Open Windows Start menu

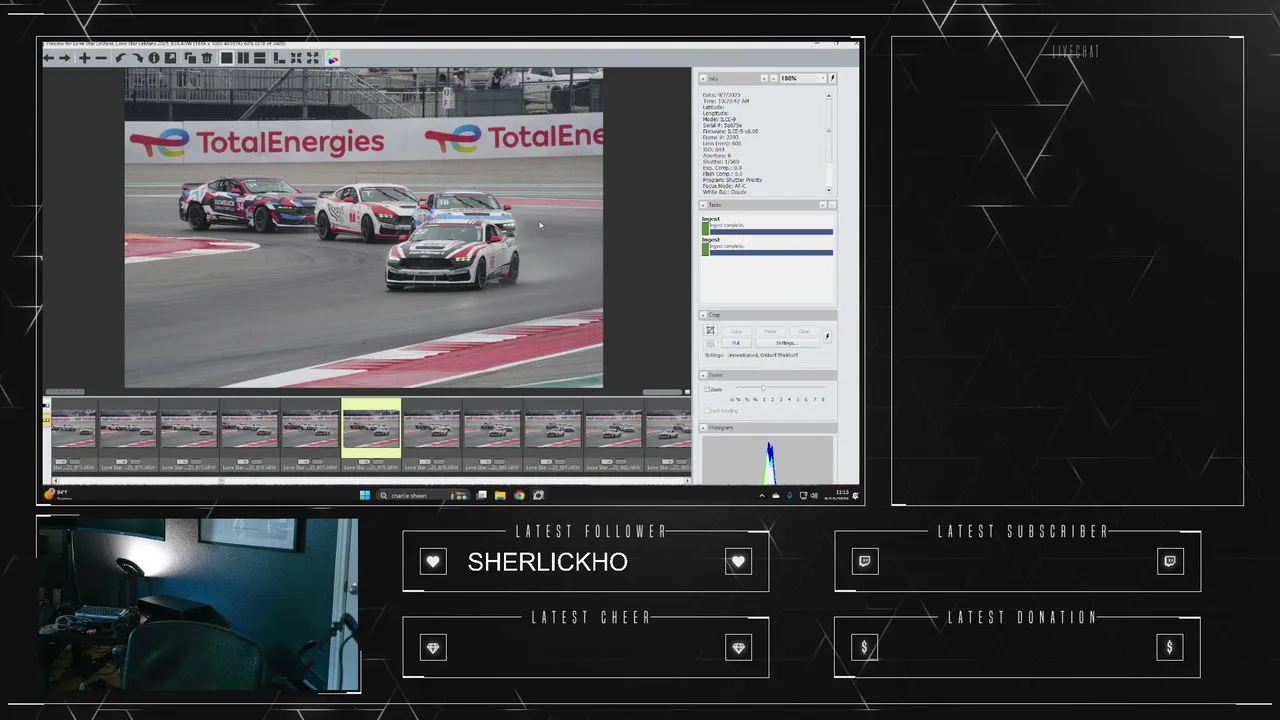[365, 495]
